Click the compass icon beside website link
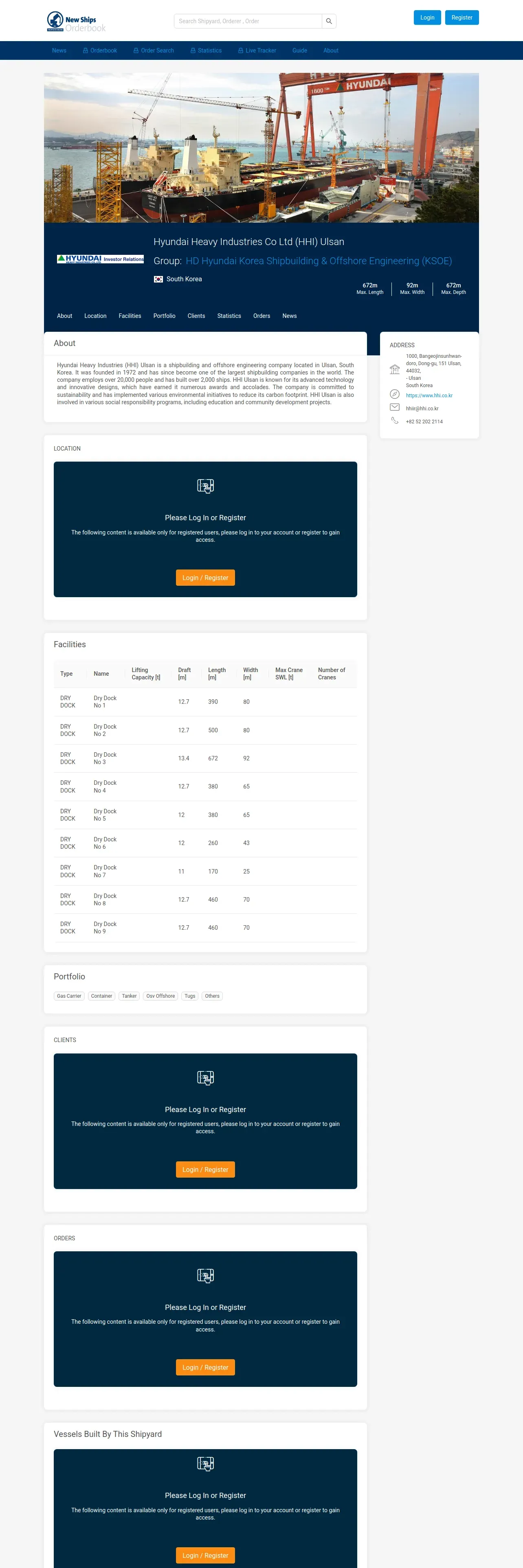523x1568 pixels. (x=395, y=394)
